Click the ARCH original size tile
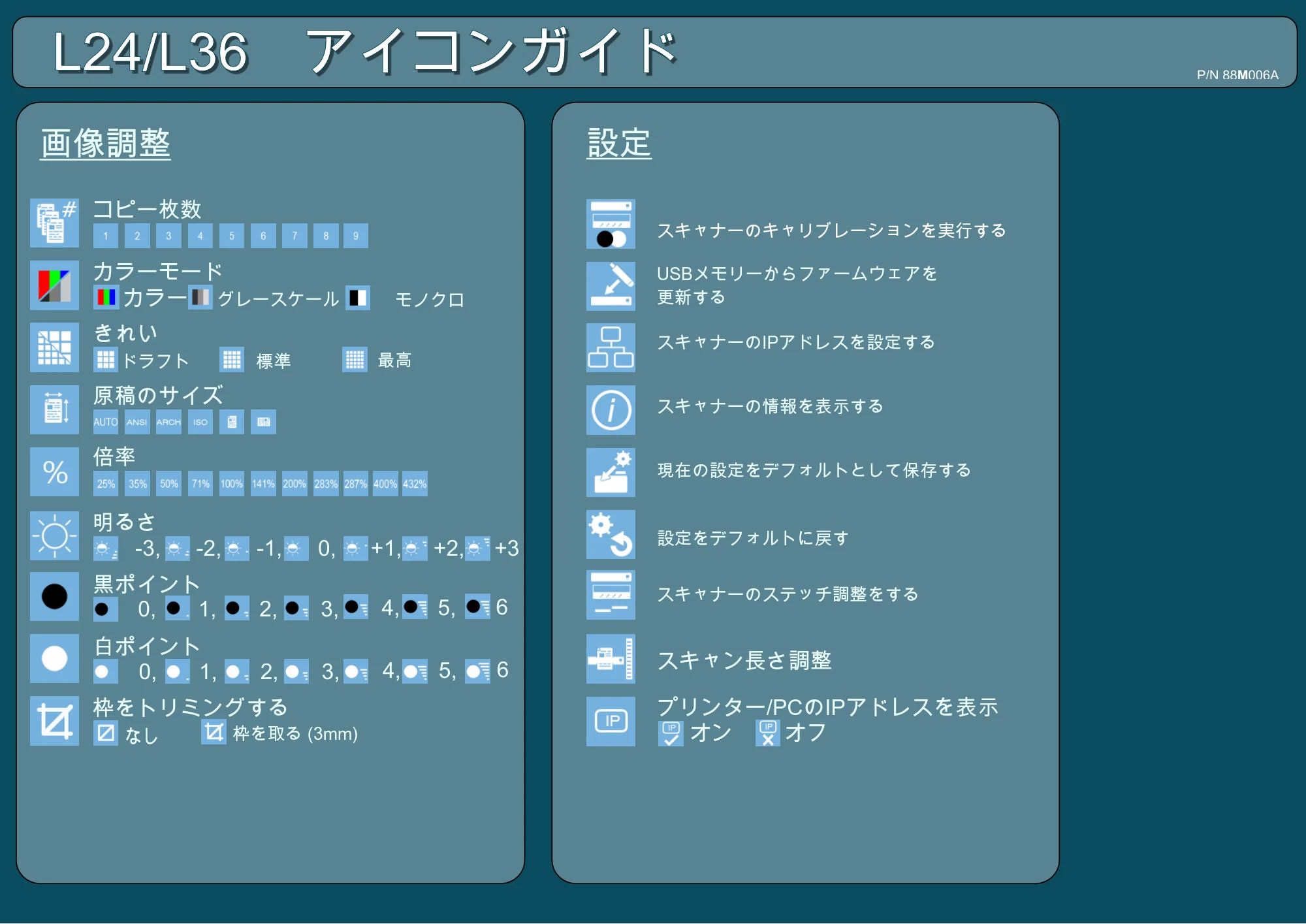Viewport: 1306px width, 924px height. click(168, 422)
